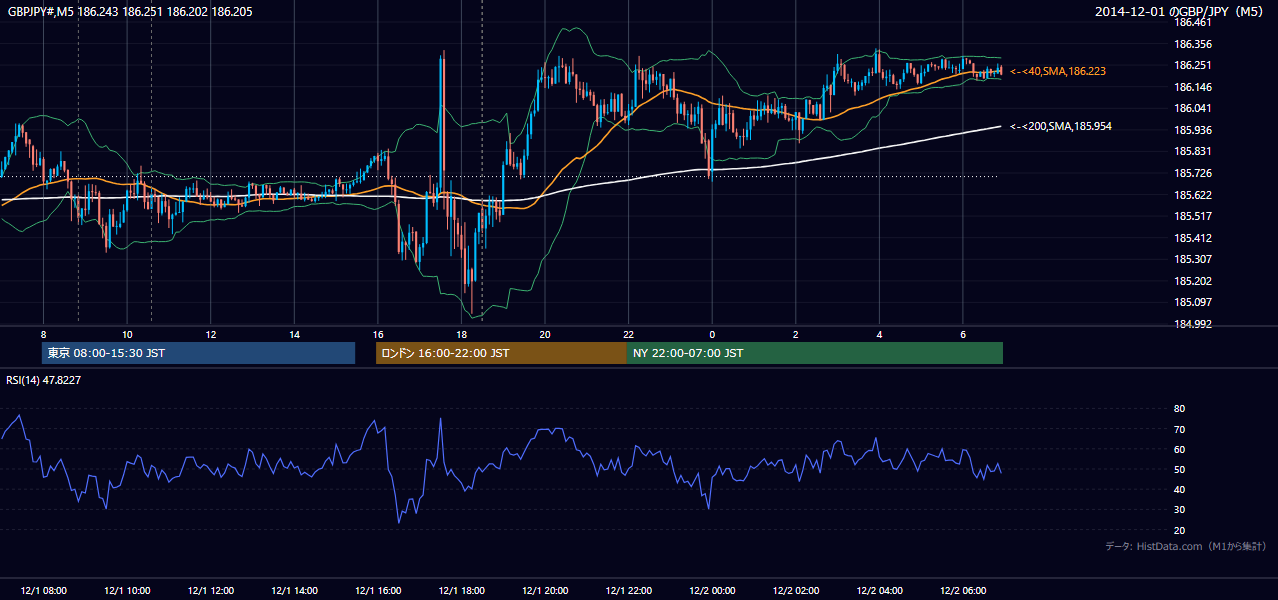Click RSI scale value 70
Image resolution: width=1278 pixels, height=600 pixels.
[x=1180, y=429]
